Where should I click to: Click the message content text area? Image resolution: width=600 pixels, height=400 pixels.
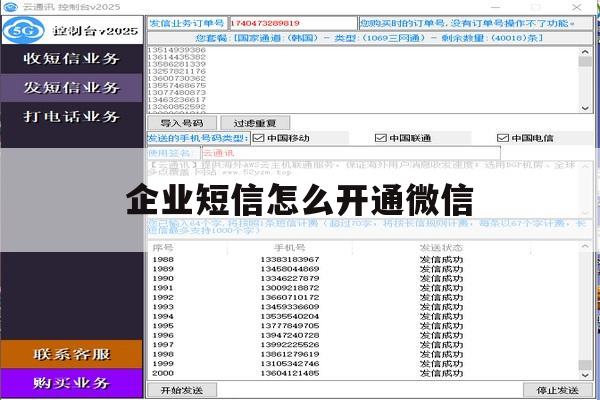tap(370, 189)
